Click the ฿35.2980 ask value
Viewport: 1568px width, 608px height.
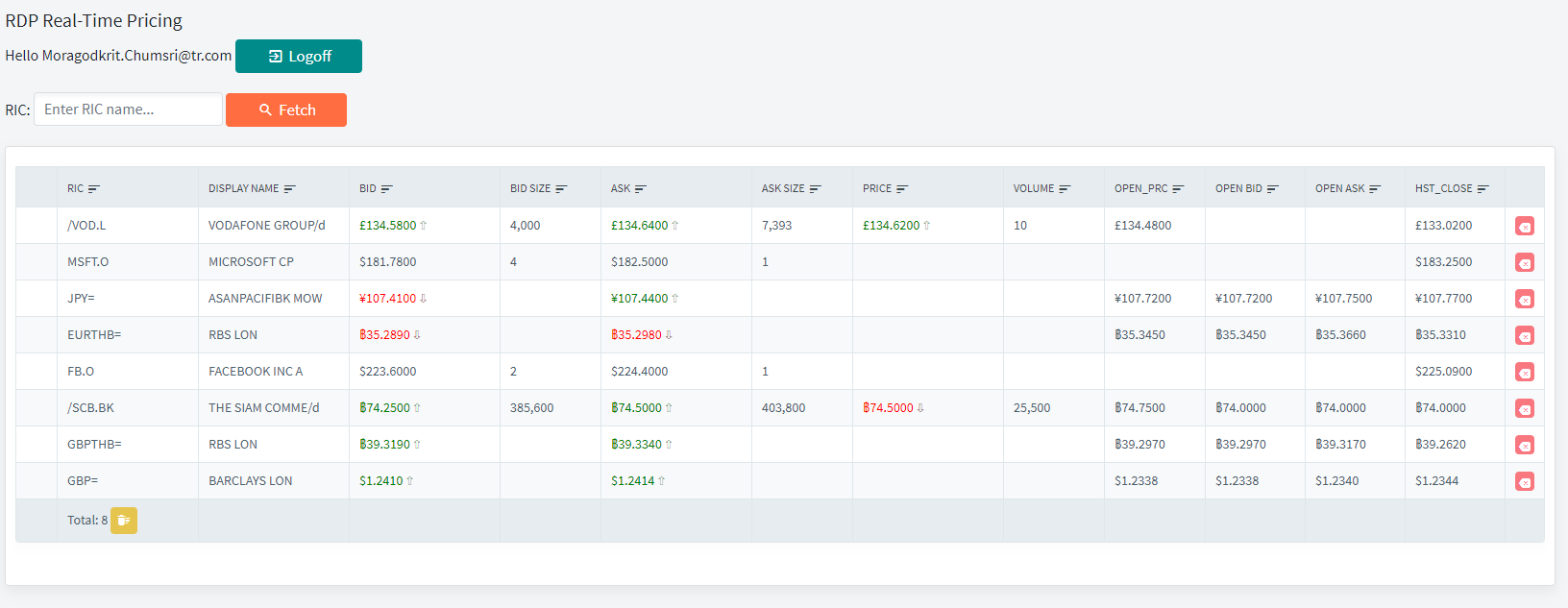point(636,335)
